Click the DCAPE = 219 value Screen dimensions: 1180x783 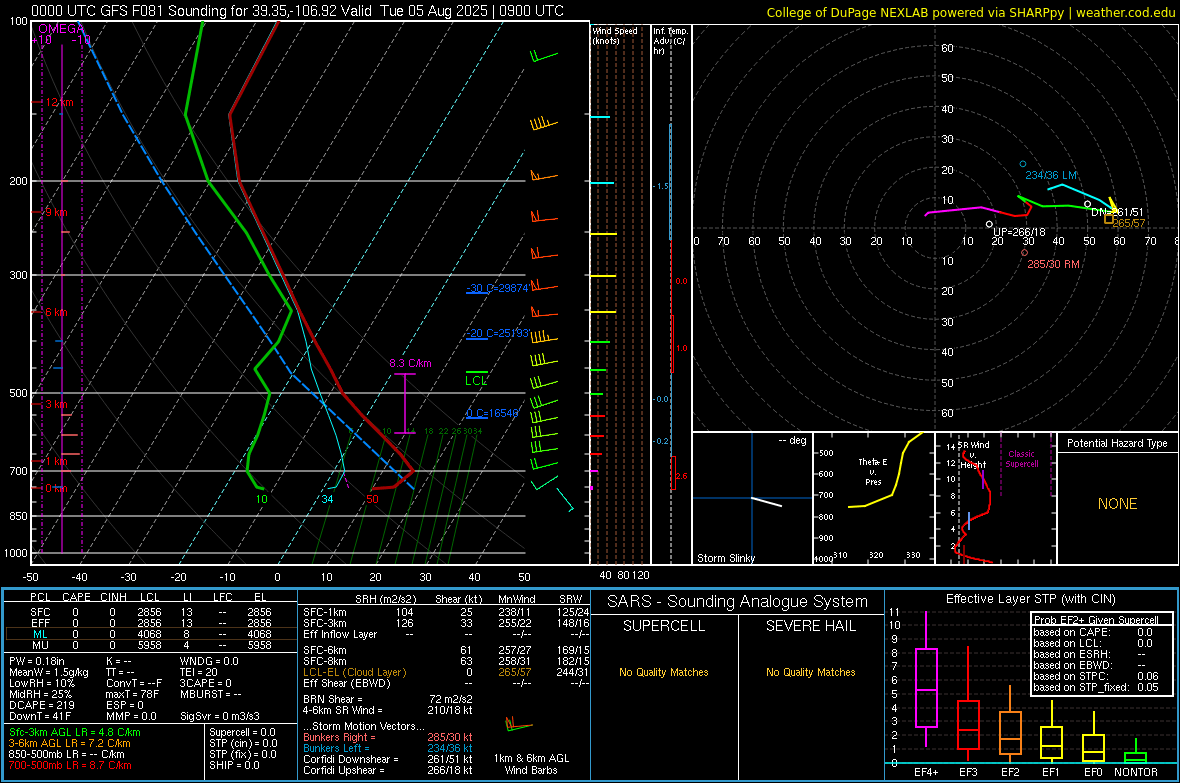pyautogui.click(x=41, y=705)
